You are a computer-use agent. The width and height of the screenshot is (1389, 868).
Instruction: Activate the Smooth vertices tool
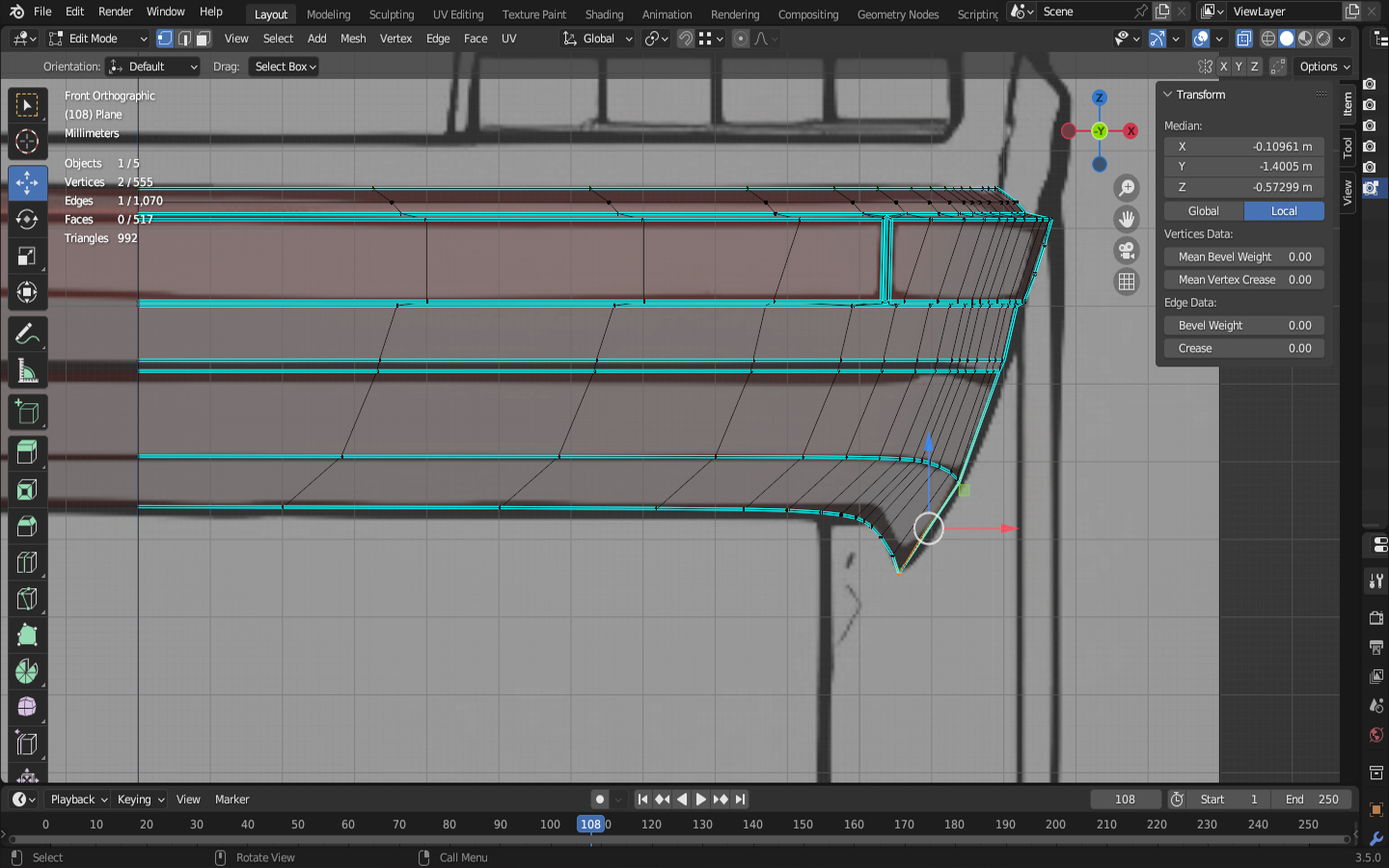click(x=27, y=707)
